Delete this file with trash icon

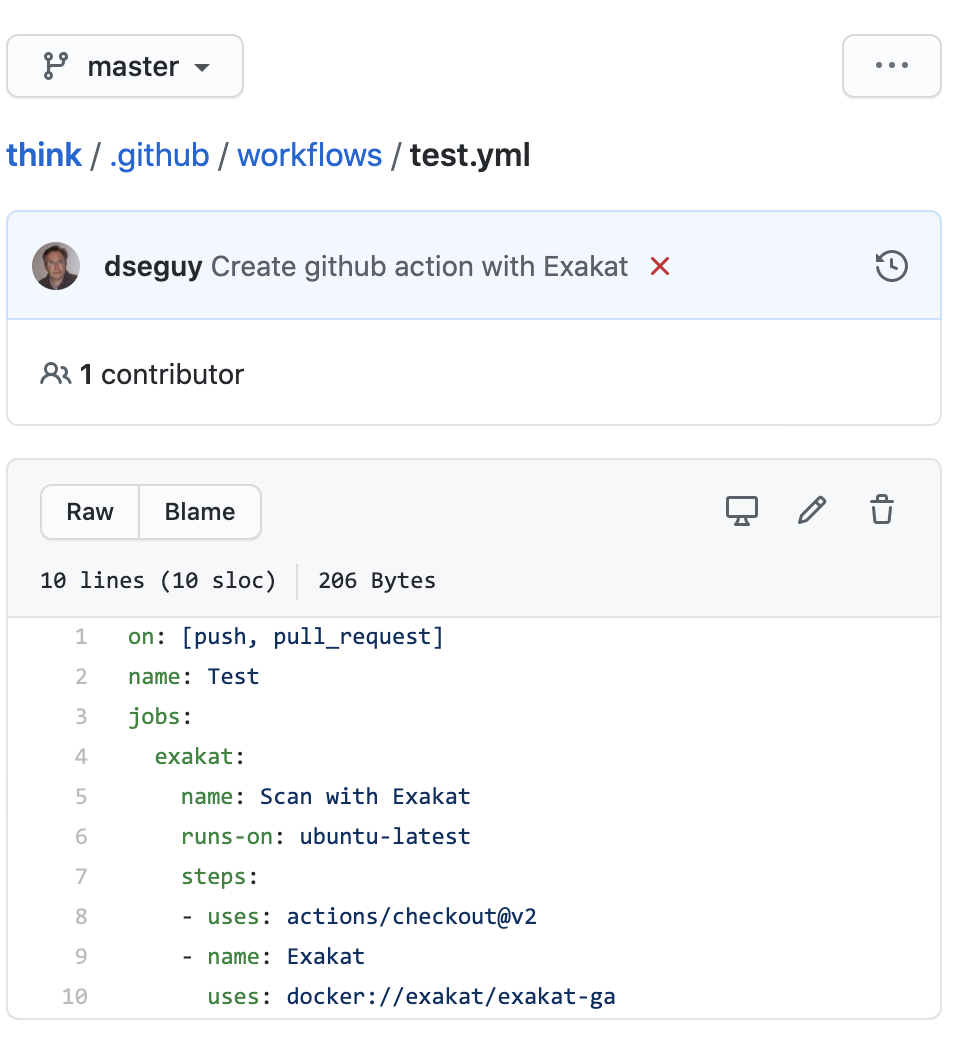point(882,510)
